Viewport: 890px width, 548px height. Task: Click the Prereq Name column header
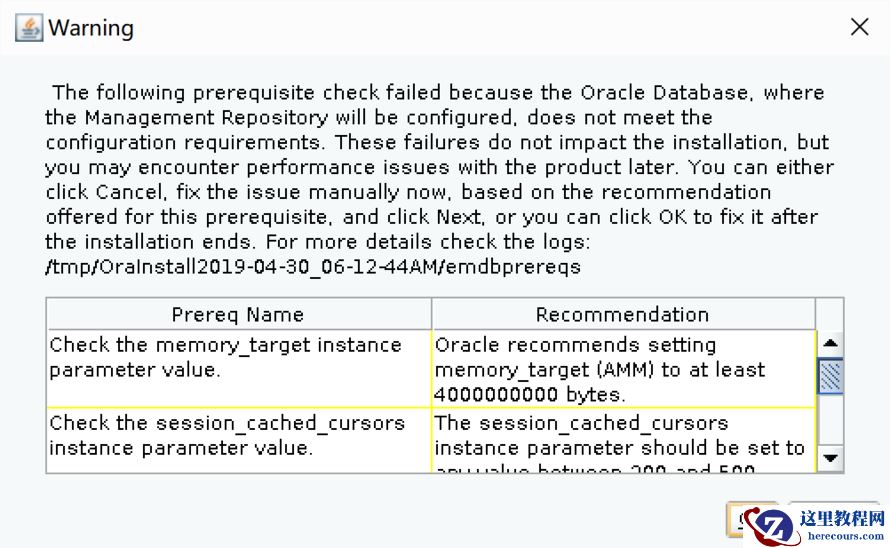point(238,314)
